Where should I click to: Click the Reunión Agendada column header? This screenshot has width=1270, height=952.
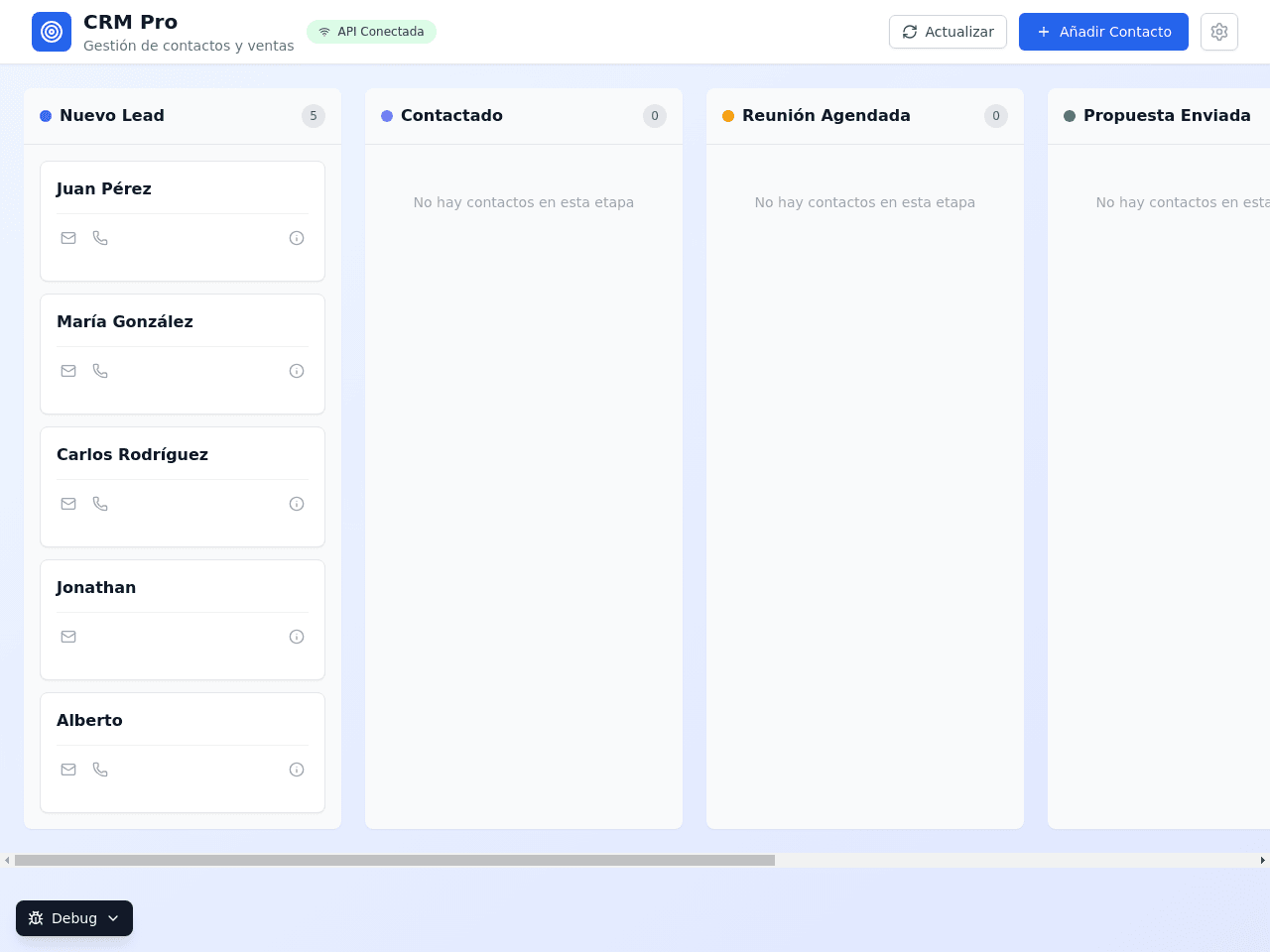pos(865,116)
